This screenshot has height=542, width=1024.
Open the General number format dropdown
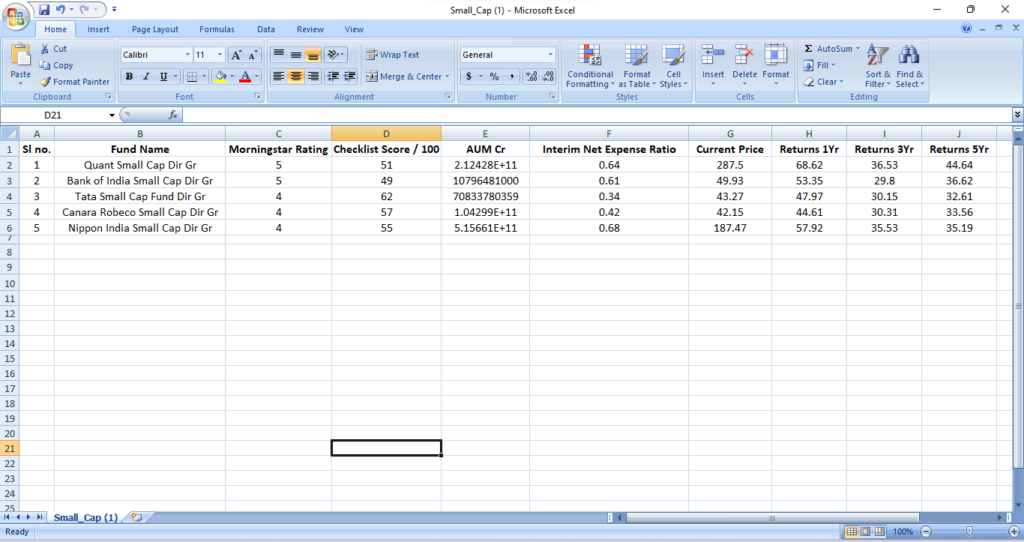point(550,55)
